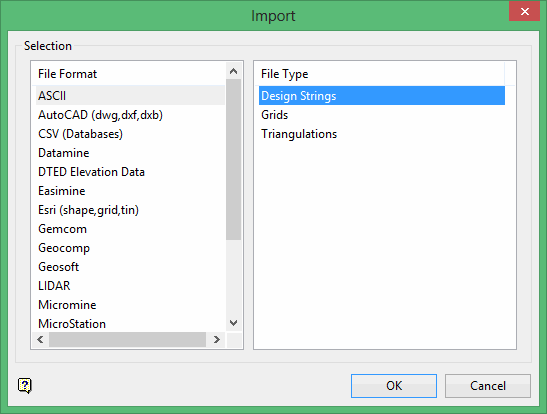Pick Datamine from File Format list

(130, 153)
